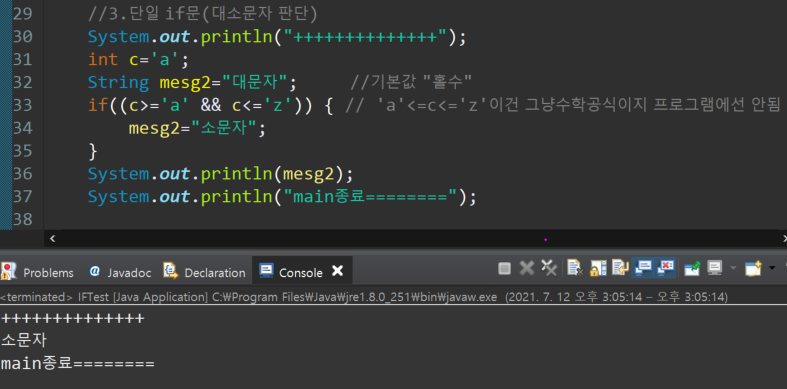The height and width of the screenshot is (389, 787).
Task: Pin the Console view
Action: coord(693,269)
